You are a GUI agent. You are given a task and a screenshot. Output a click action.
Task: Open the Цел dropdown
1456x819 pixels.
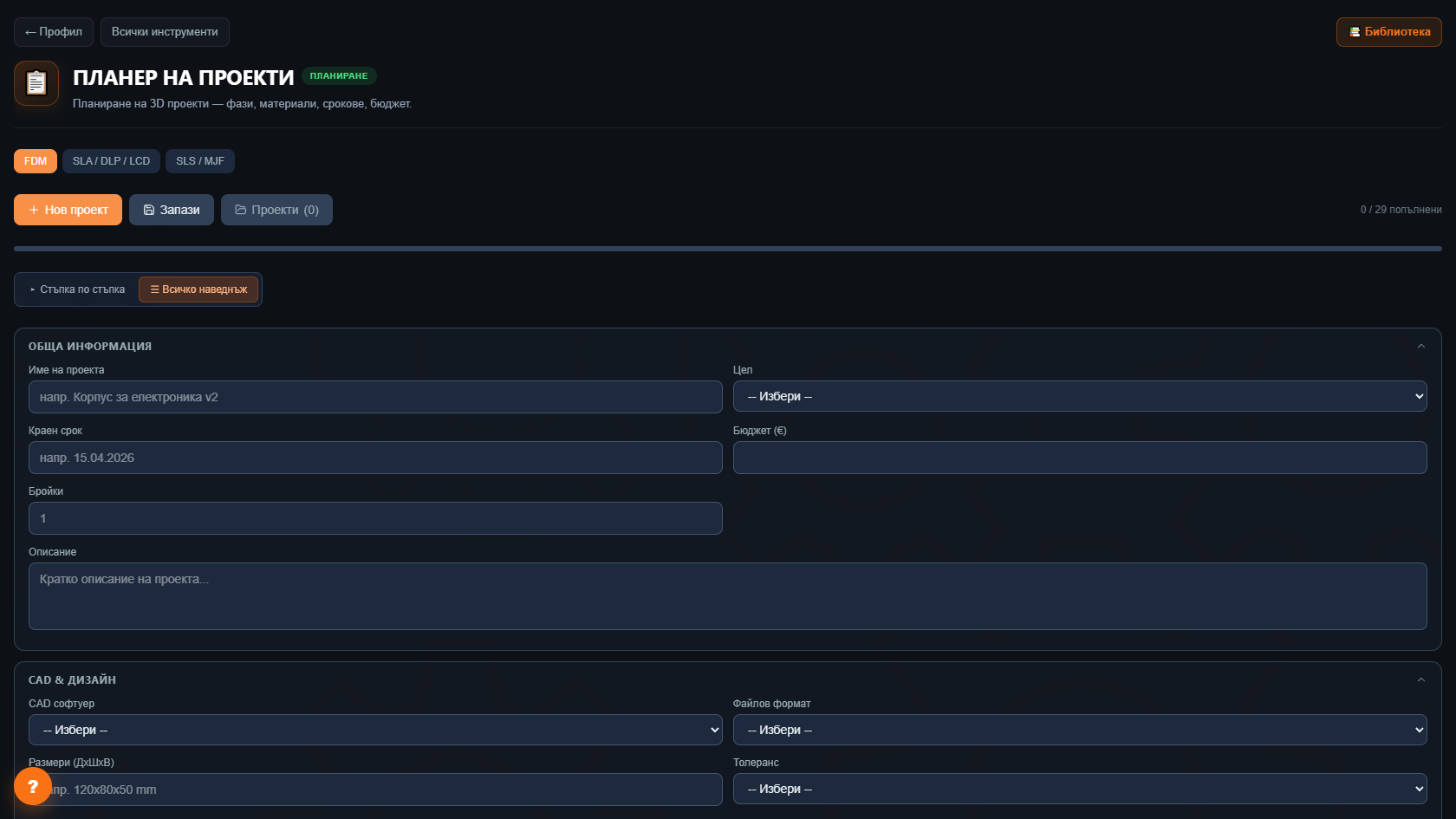(1080, 396)
